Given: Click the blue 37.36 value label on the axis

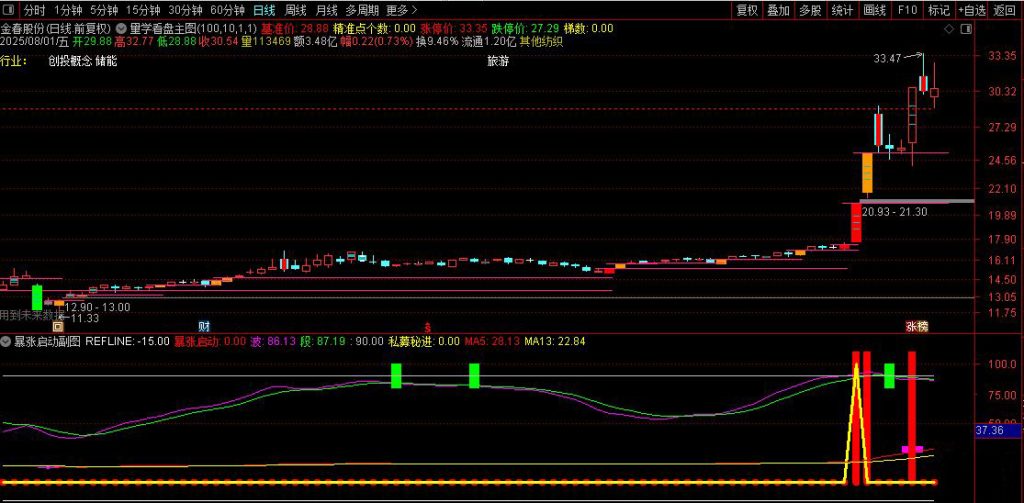Looking at the screenshot, I should [x=989, y=430].
